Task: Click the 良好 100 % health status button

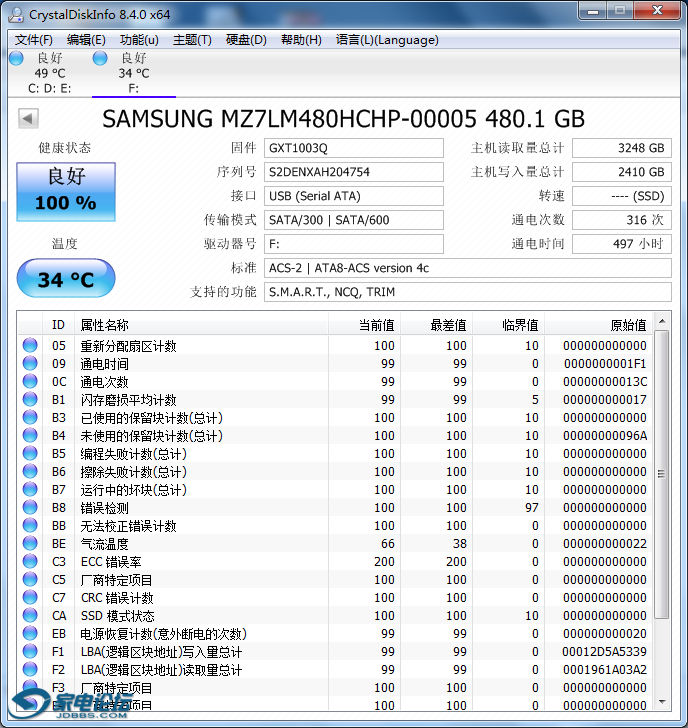Action: pyautogui.click(x=66, y=191)
